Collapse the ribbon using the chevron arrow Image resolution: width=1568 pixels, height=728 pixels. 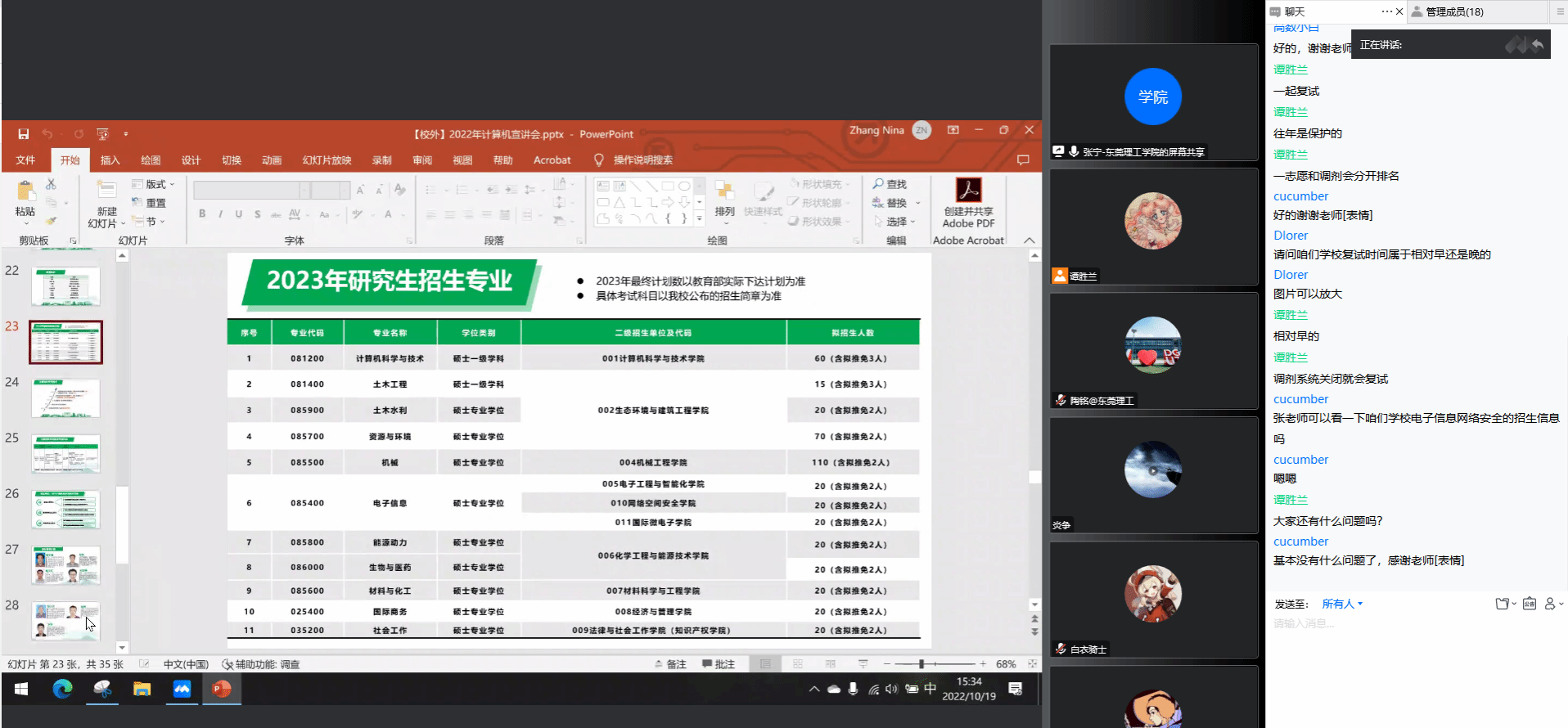[x=1030, y=240]
